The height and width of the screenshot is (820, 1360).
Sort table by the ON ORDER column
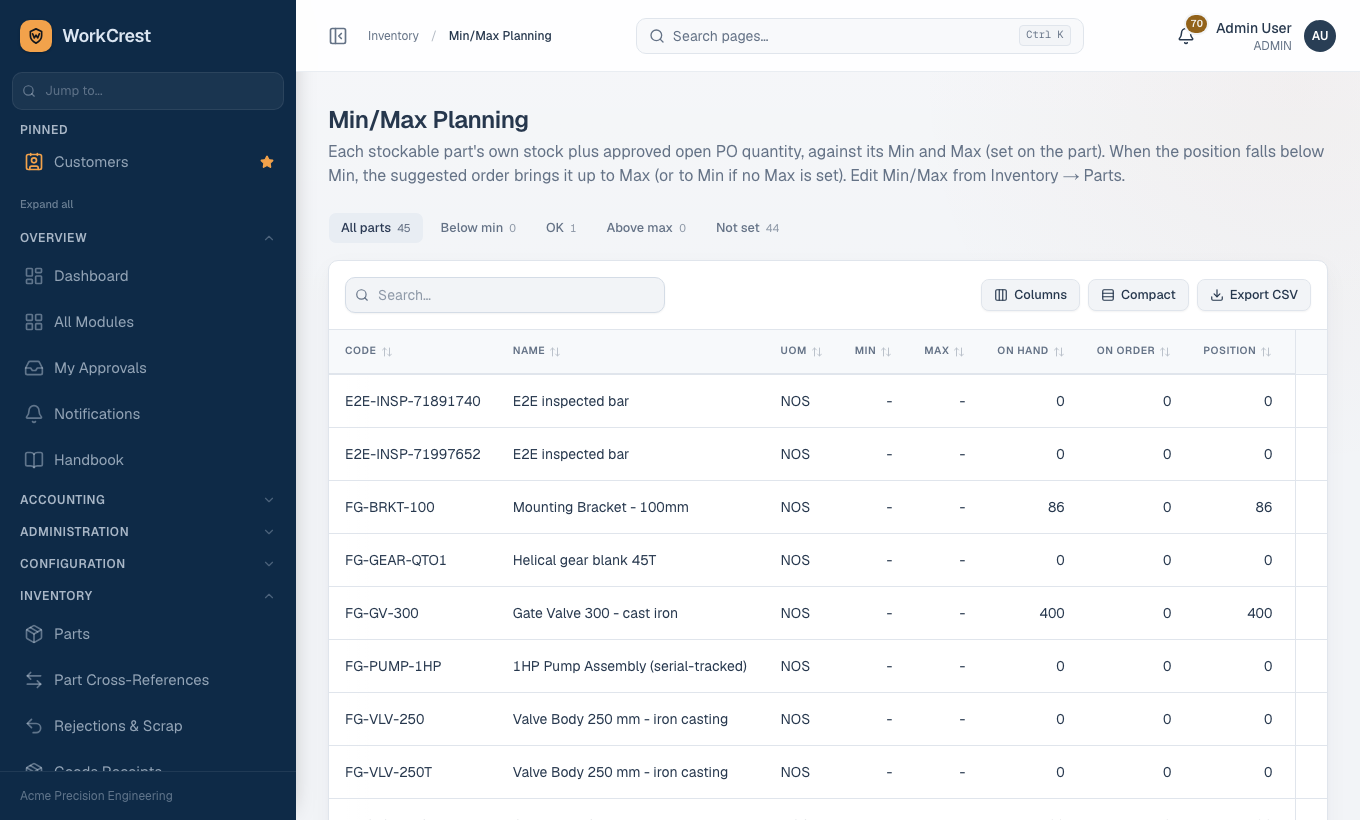click(1133, 351)
